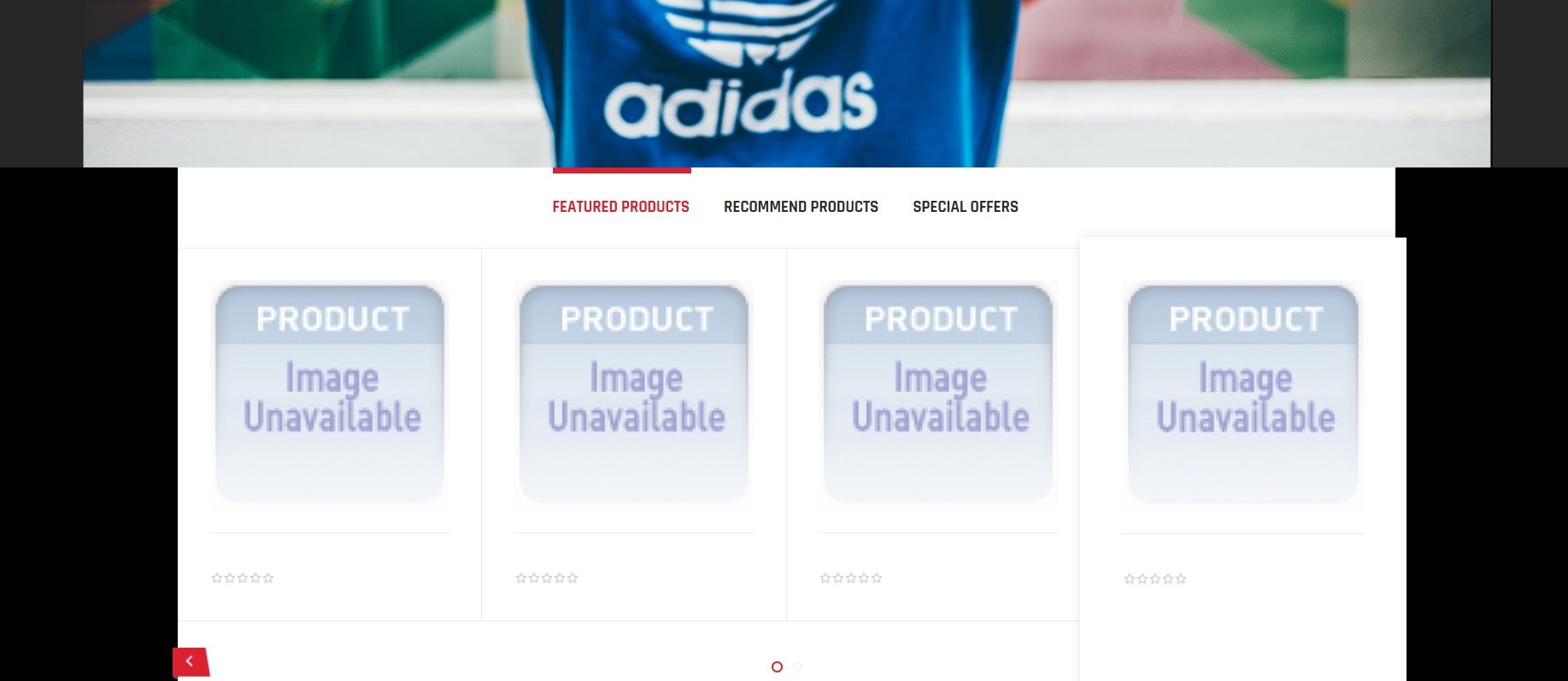Select the active red carousel page dot
This screenshot has height=681, width=1568.
pyautogui.click(x=777, y=666)
